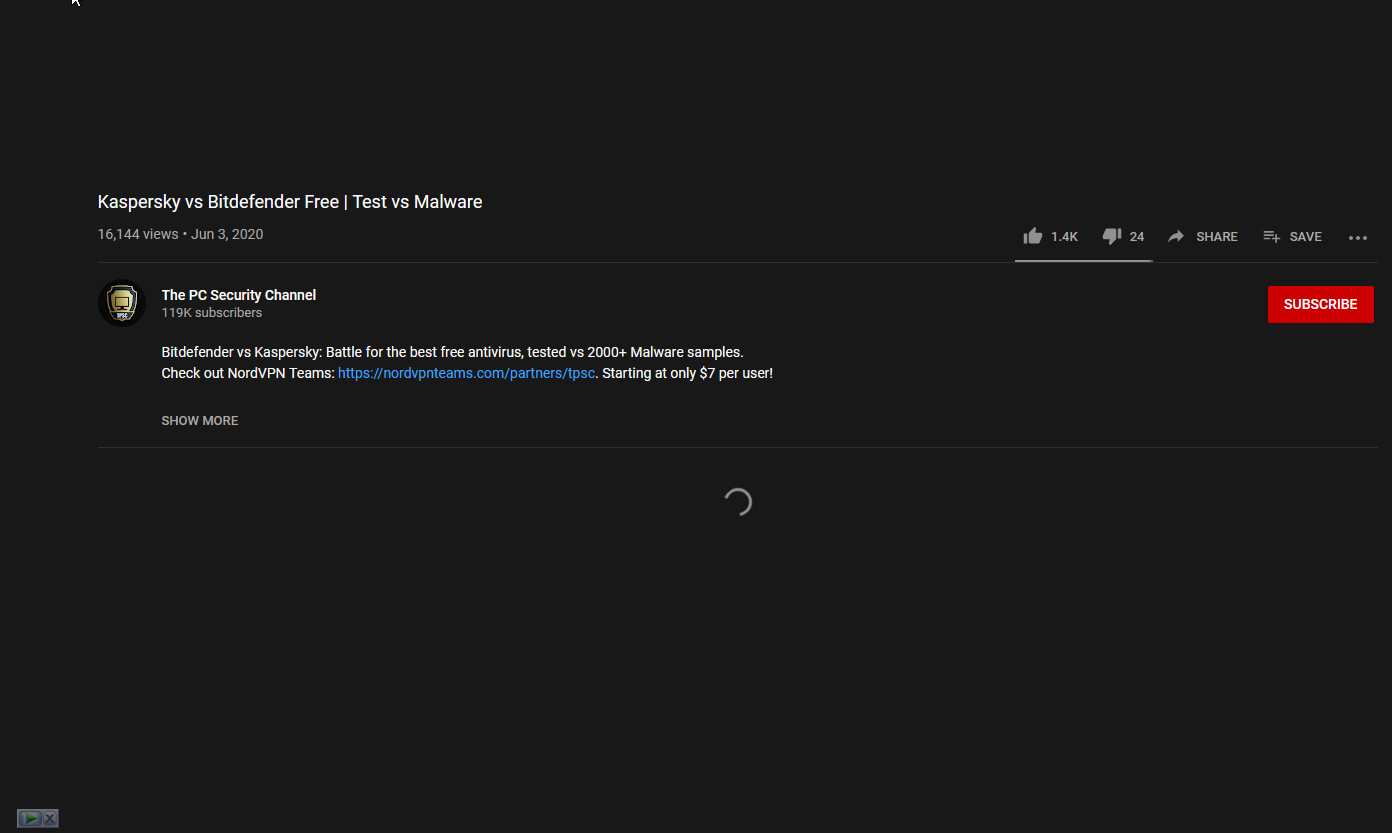
Task: Open The PC Security Channel name link
Action: tap(239, 295)
